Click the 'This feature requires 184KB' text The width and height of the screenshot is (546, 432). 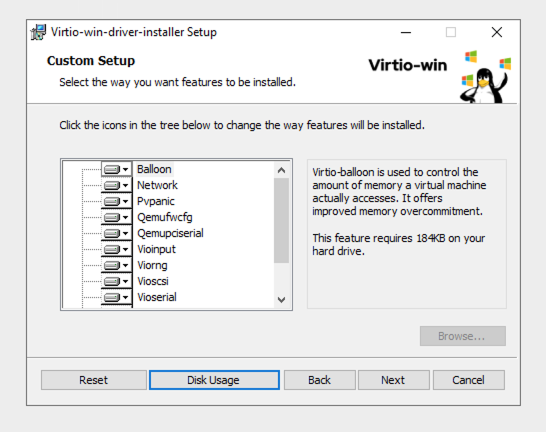(399, 244)
